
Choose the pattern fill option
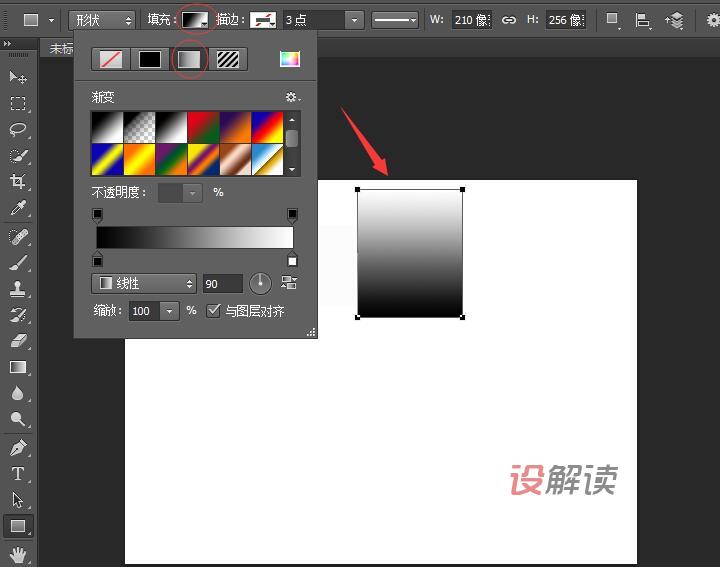click(x=228, y=59)
